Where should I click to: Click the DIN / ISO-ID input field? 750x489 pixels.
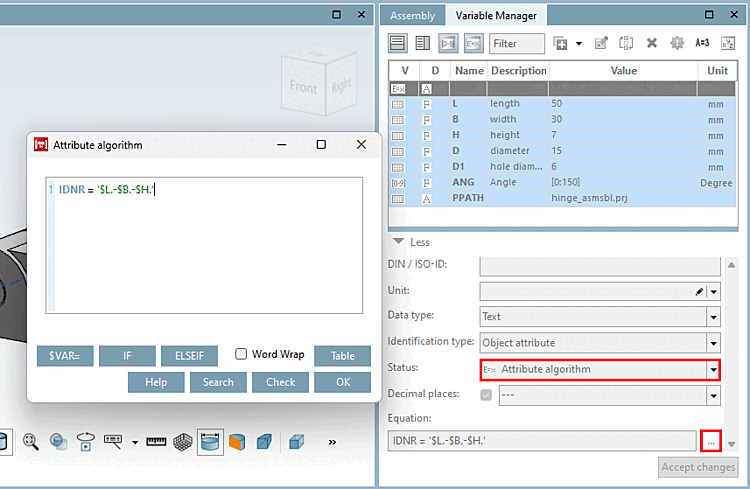point(600,266)
